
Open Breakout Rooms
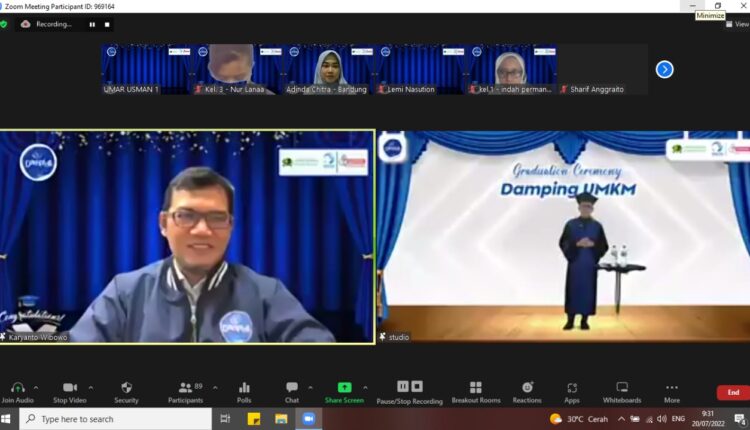click(x=475, y=388)
